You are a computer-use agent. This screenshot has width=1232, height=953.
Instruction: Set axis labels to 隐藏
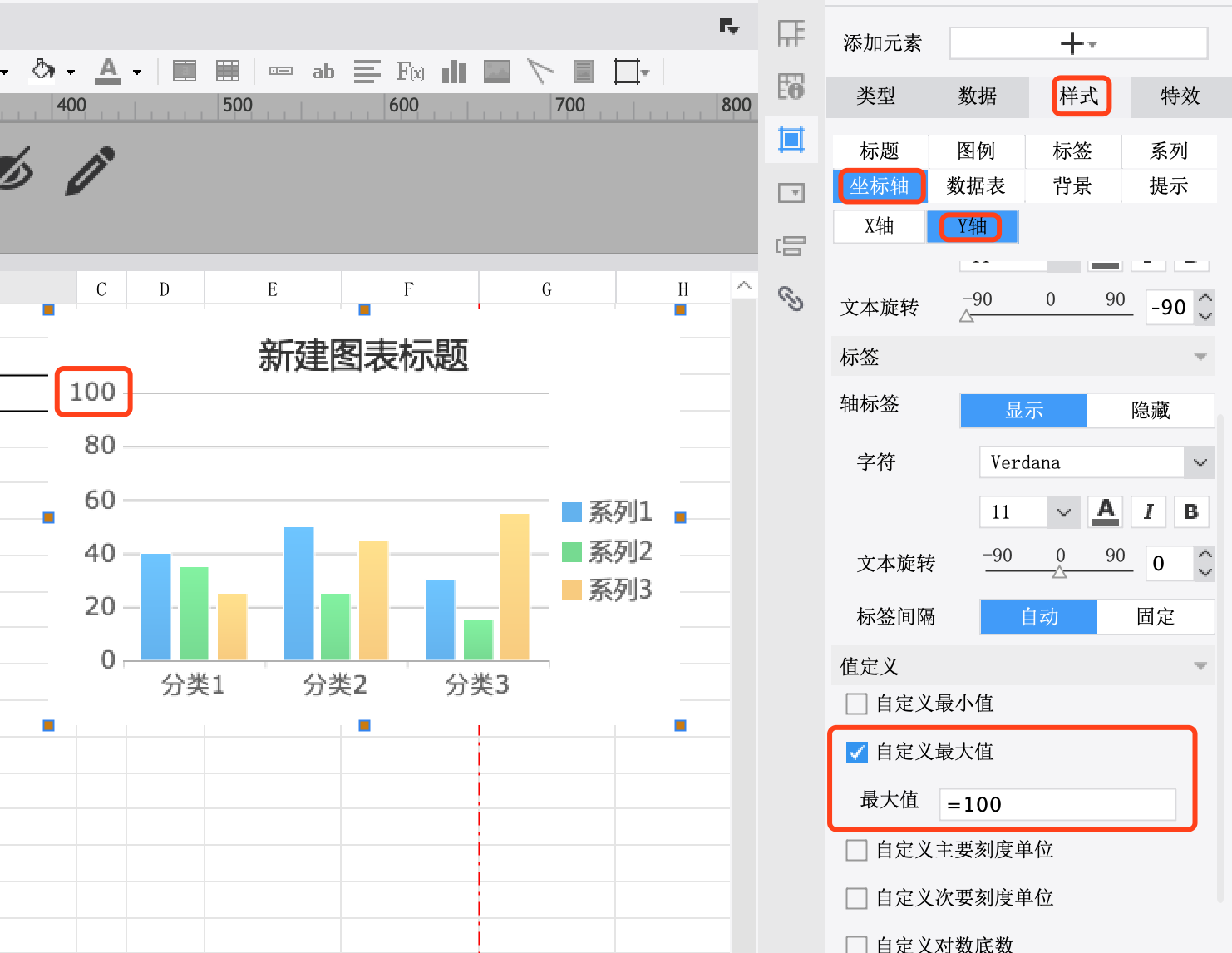click(1151, 411)
